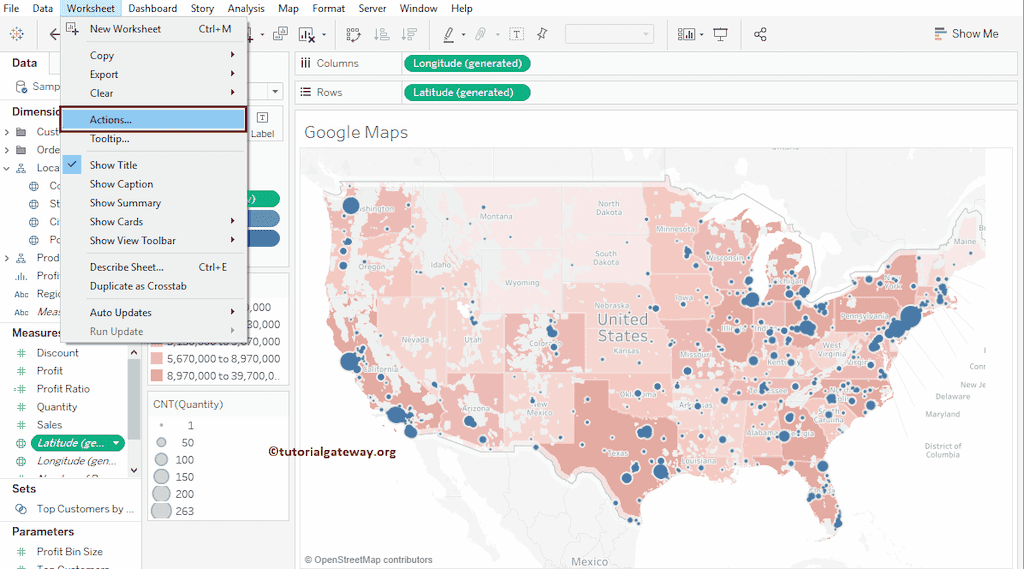Click the clear sheet toolbar icon
This screenshot has height=569, width=1024.
(307, 34)
